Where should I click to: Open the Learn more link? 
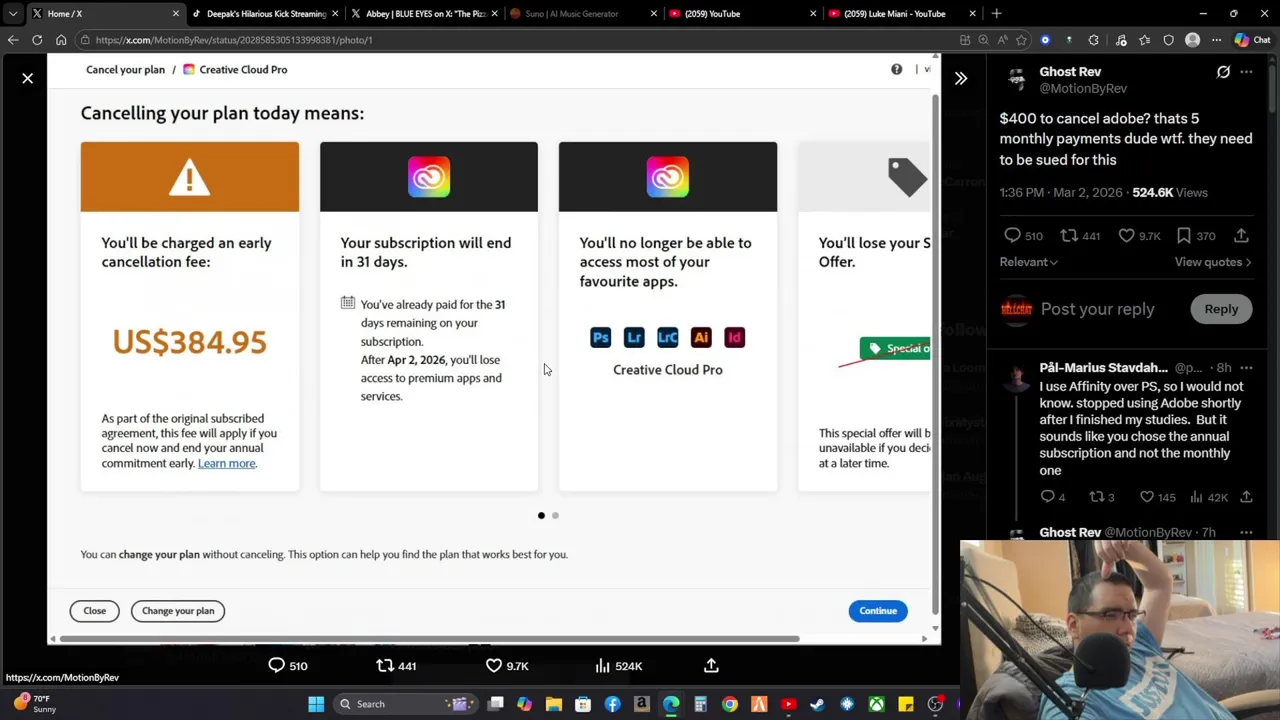[227, 463]
